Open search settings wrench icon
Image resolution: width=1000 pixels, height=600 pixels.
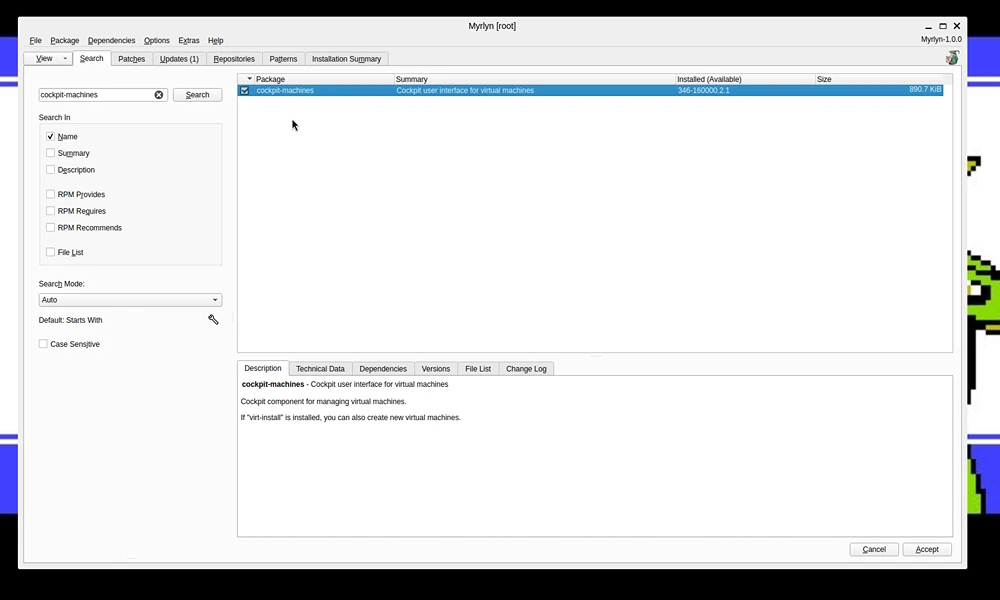(213, 319)
